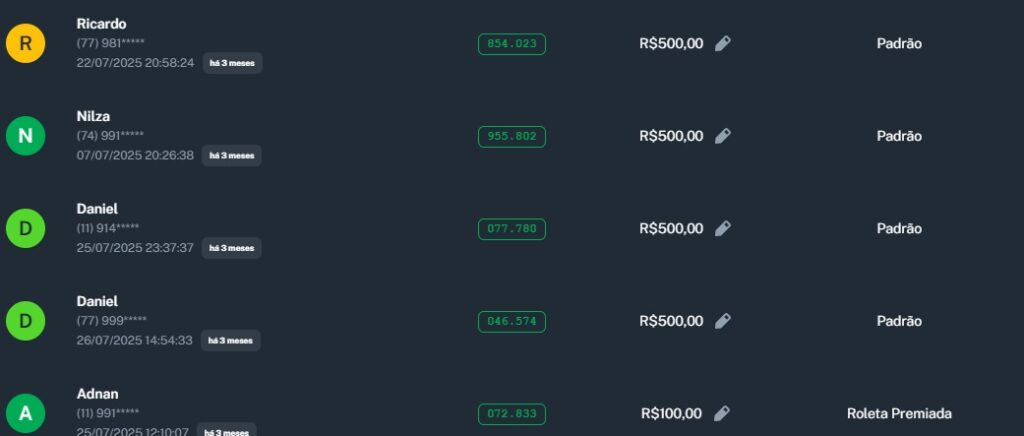Click the Roleta Premiada label
Viewport: 1024px width, 436px height.
coord(899,414)
